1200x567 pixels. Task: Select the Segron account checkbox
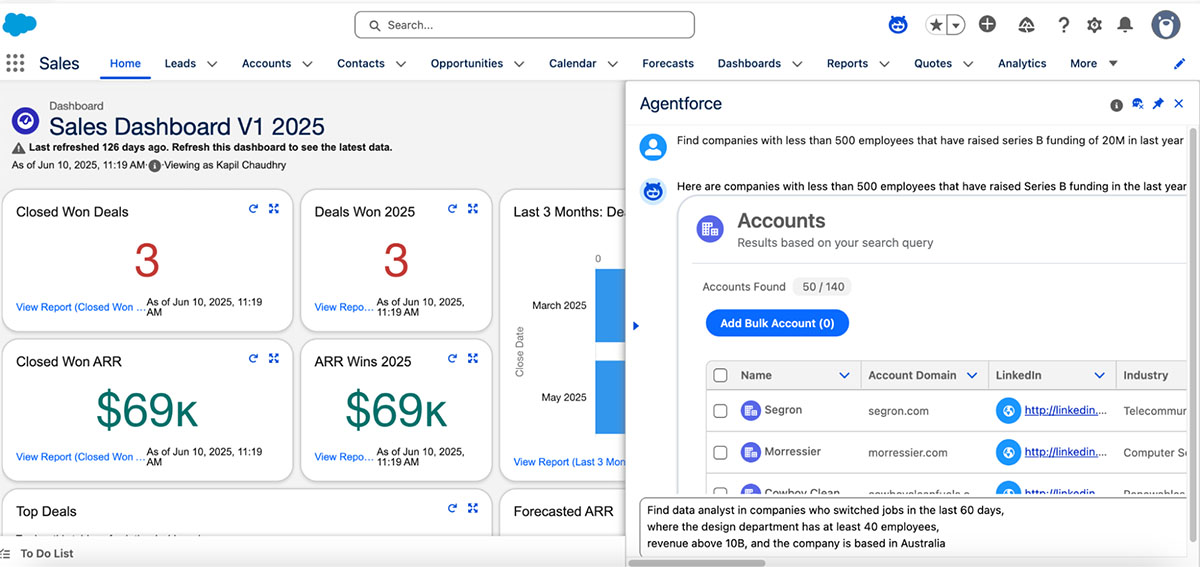click(720, 411)
